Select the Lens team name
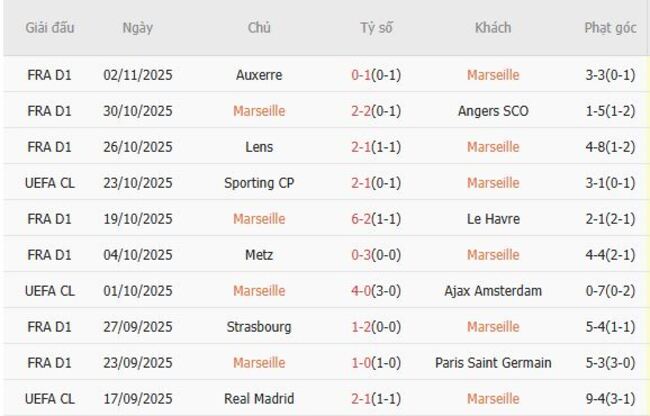The image size is (650, 416). [259, 147]
